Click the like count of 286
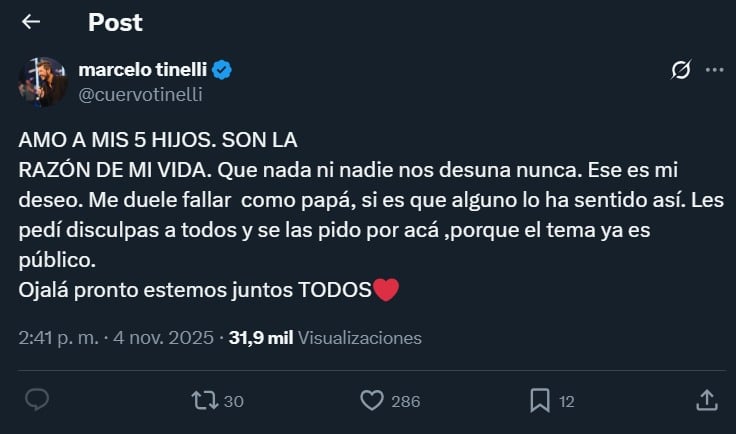Viewport: 736px width, 434px height. click(405, 401)
